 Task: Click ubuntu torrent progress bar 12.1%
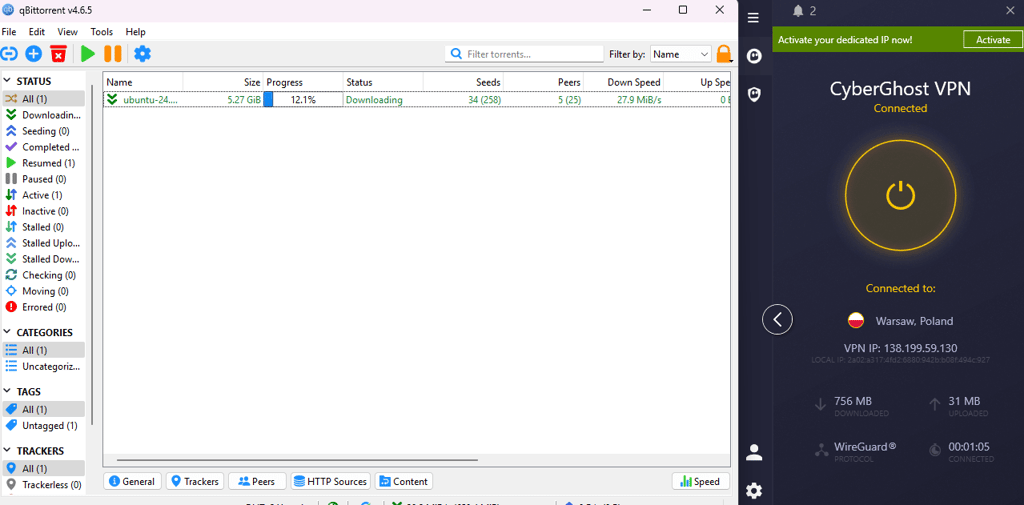(303, 100)
